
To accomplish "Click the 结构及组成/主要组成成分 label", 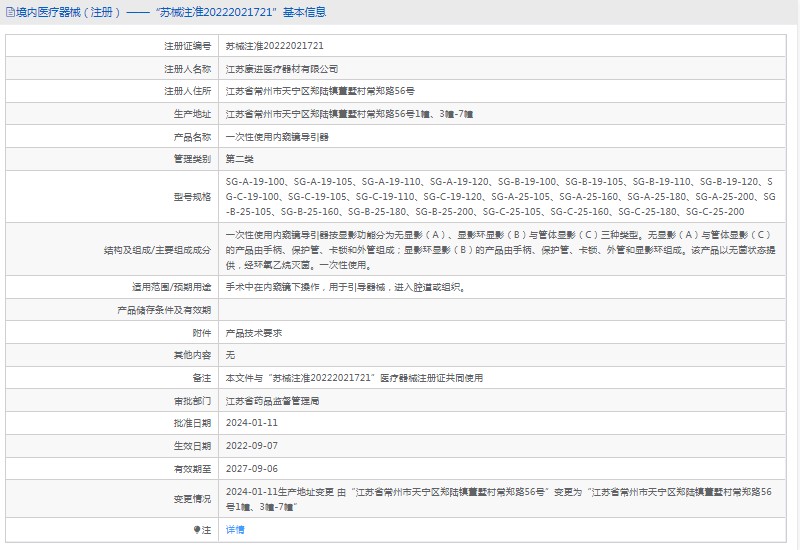I will click(x=157, y=251).
